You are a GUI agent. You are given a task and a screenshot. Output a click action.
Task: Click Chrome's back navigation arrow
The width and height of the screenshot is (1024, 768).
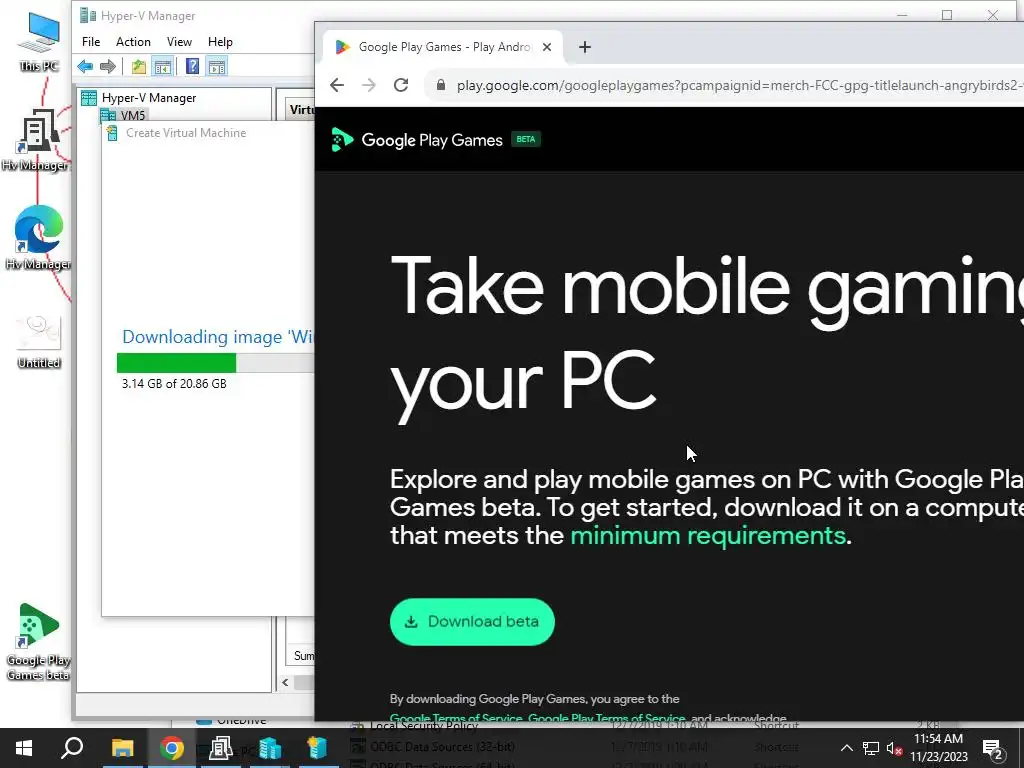(337, 85)
